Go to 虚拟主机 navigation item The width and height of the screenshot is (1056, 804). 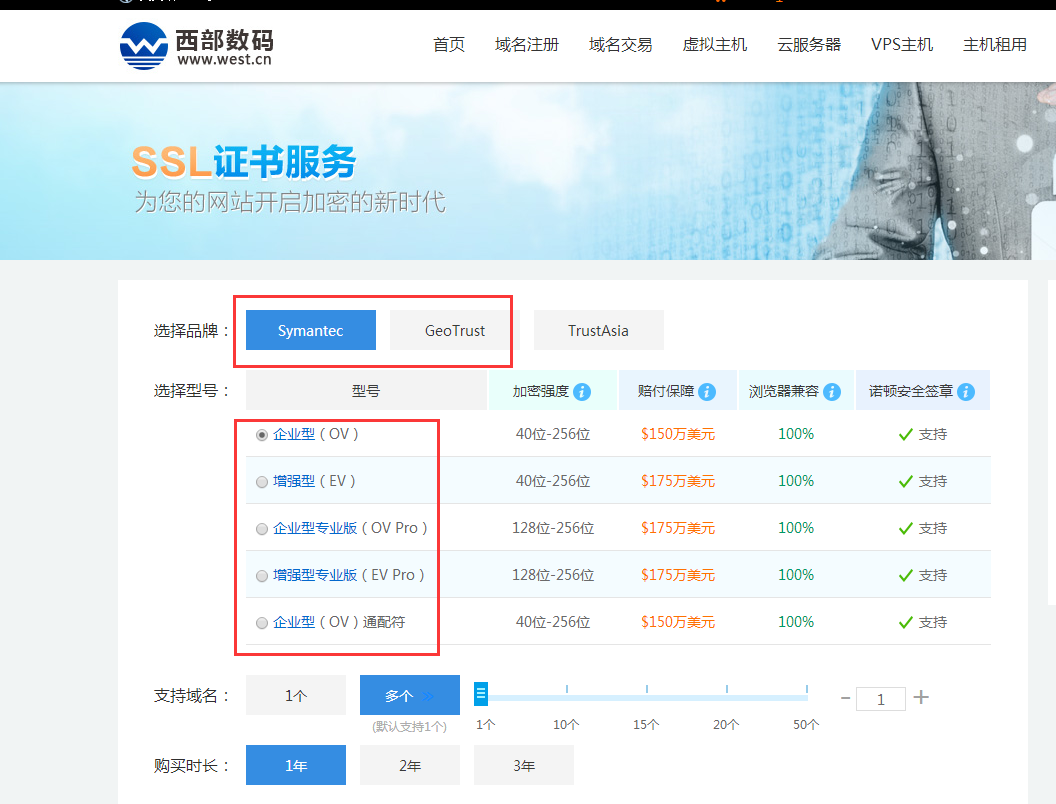point(715,45)
